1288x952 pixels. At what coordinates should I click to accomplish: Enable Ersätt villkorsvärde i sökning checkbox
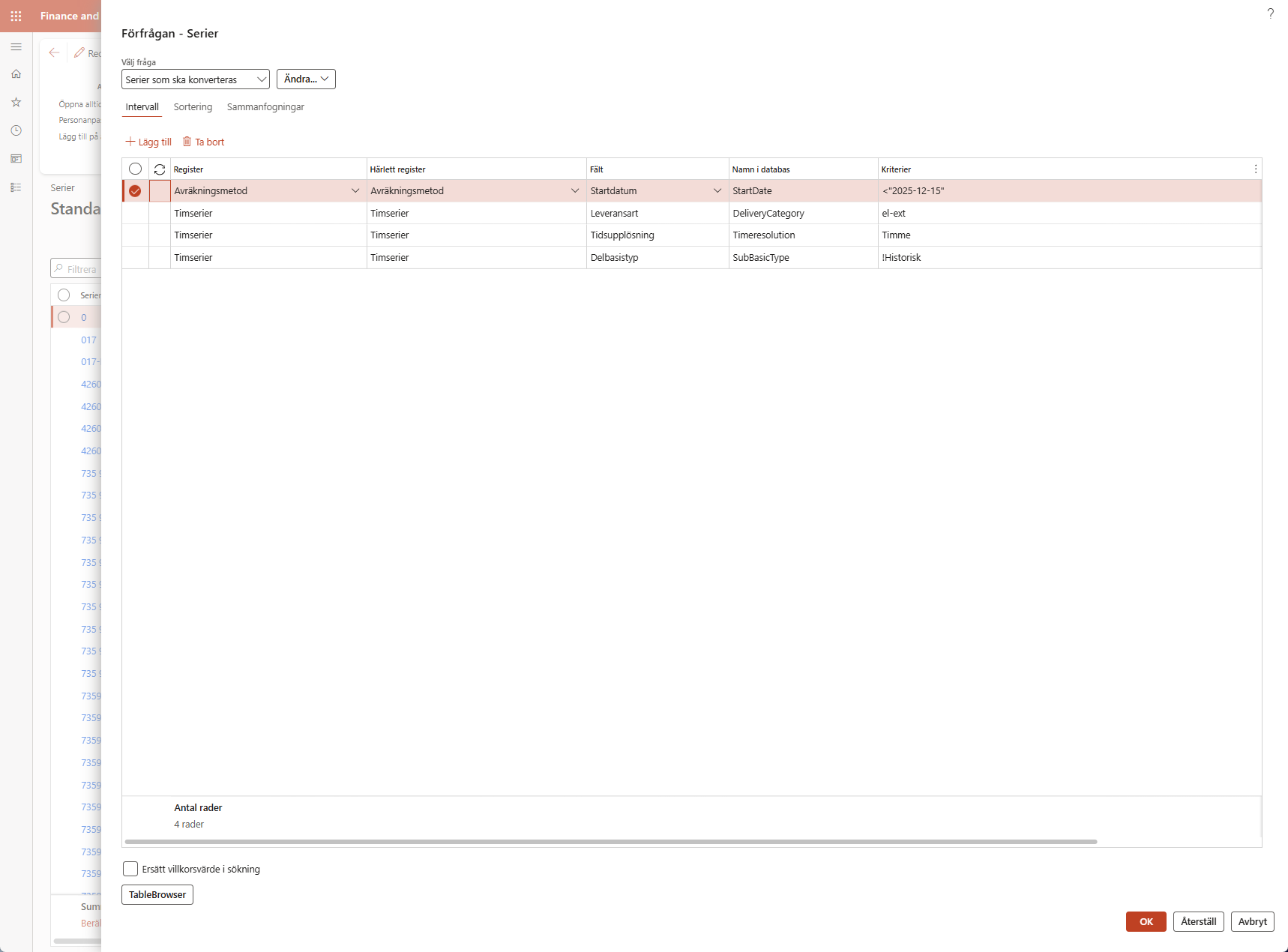130,869
